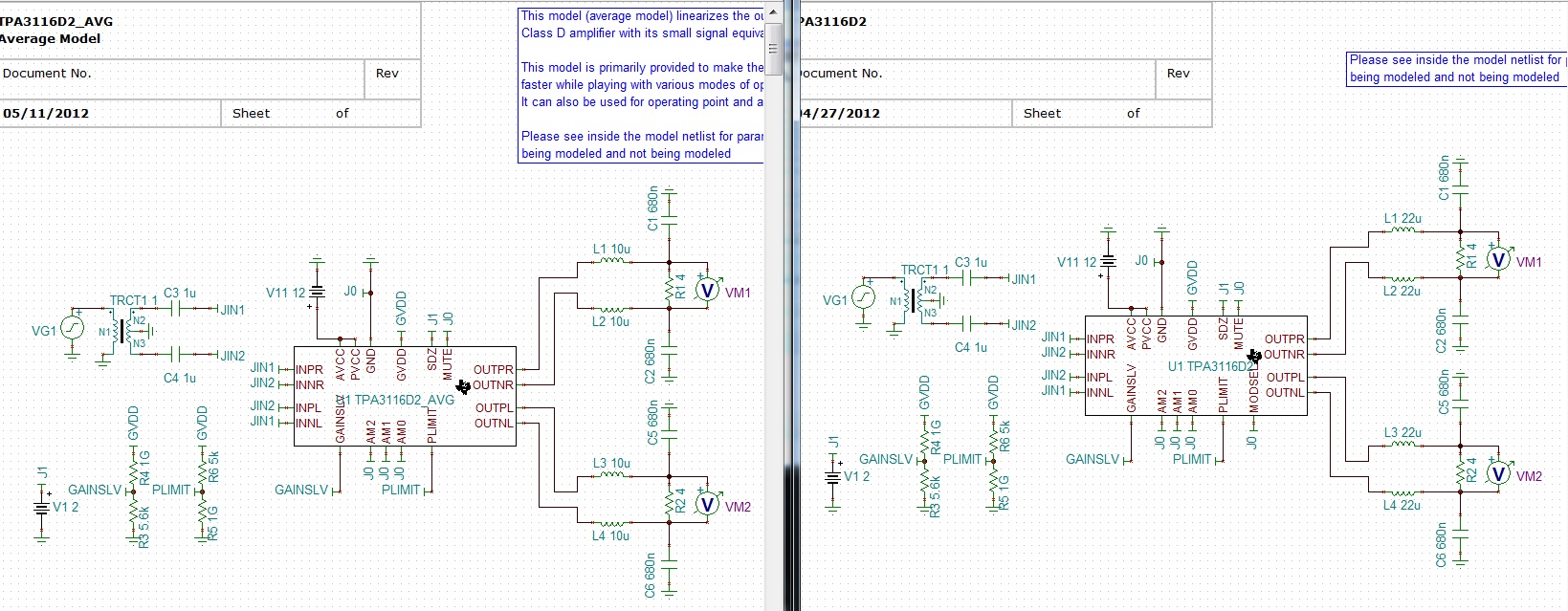Select average model description note in left pane
This screenshot has height=611, width=1568.
[x=641, y=85]
